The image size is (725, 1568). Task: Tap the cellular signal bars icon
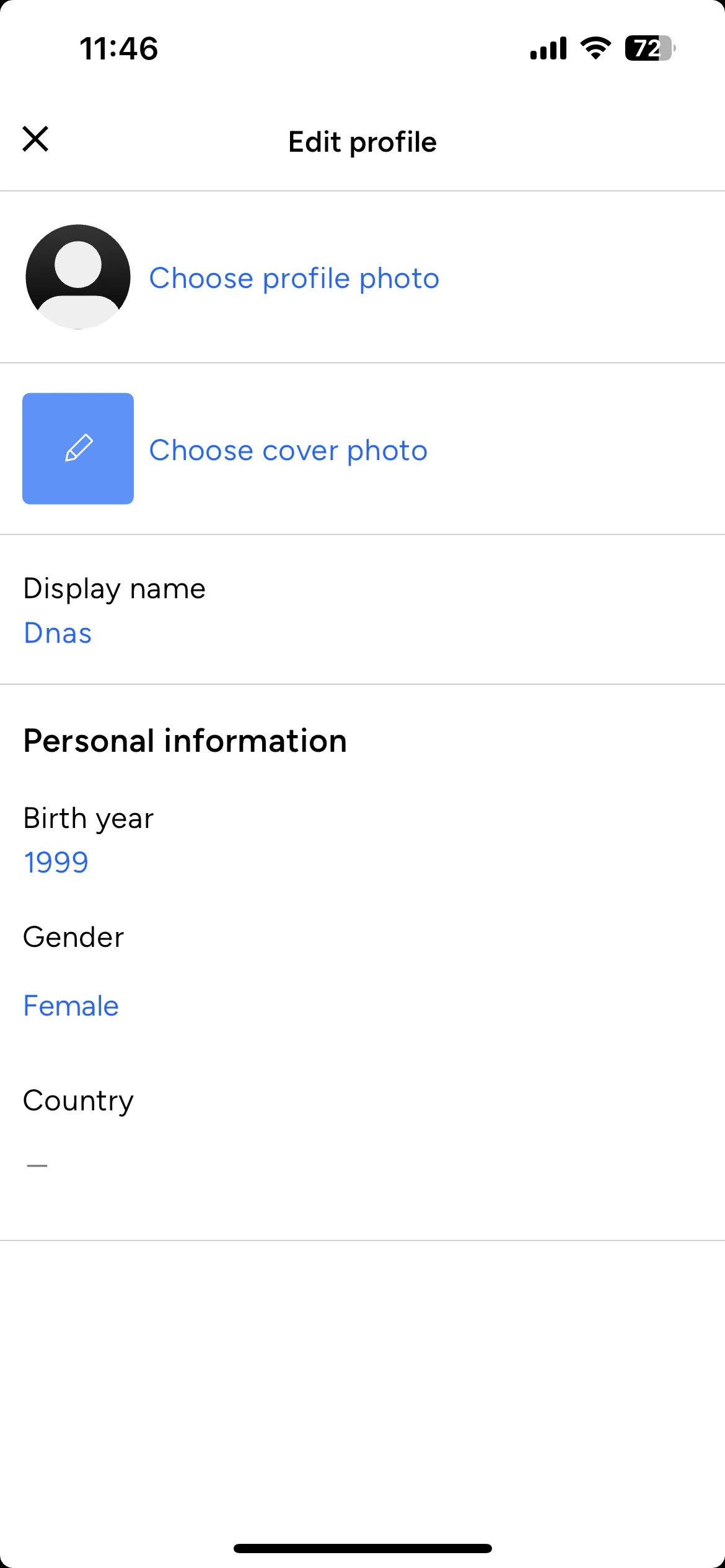(548, 48)
